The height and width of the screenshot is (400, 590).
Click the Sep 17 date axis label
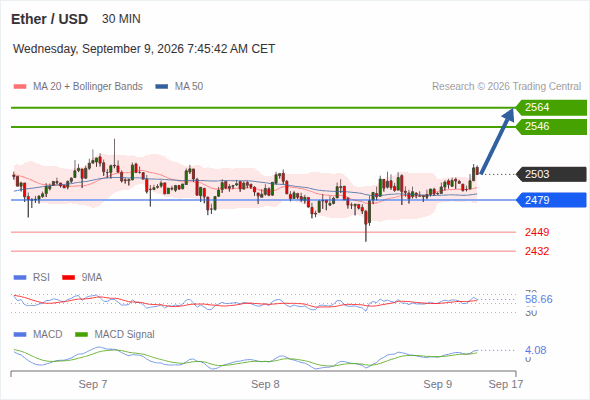[506, 384]
